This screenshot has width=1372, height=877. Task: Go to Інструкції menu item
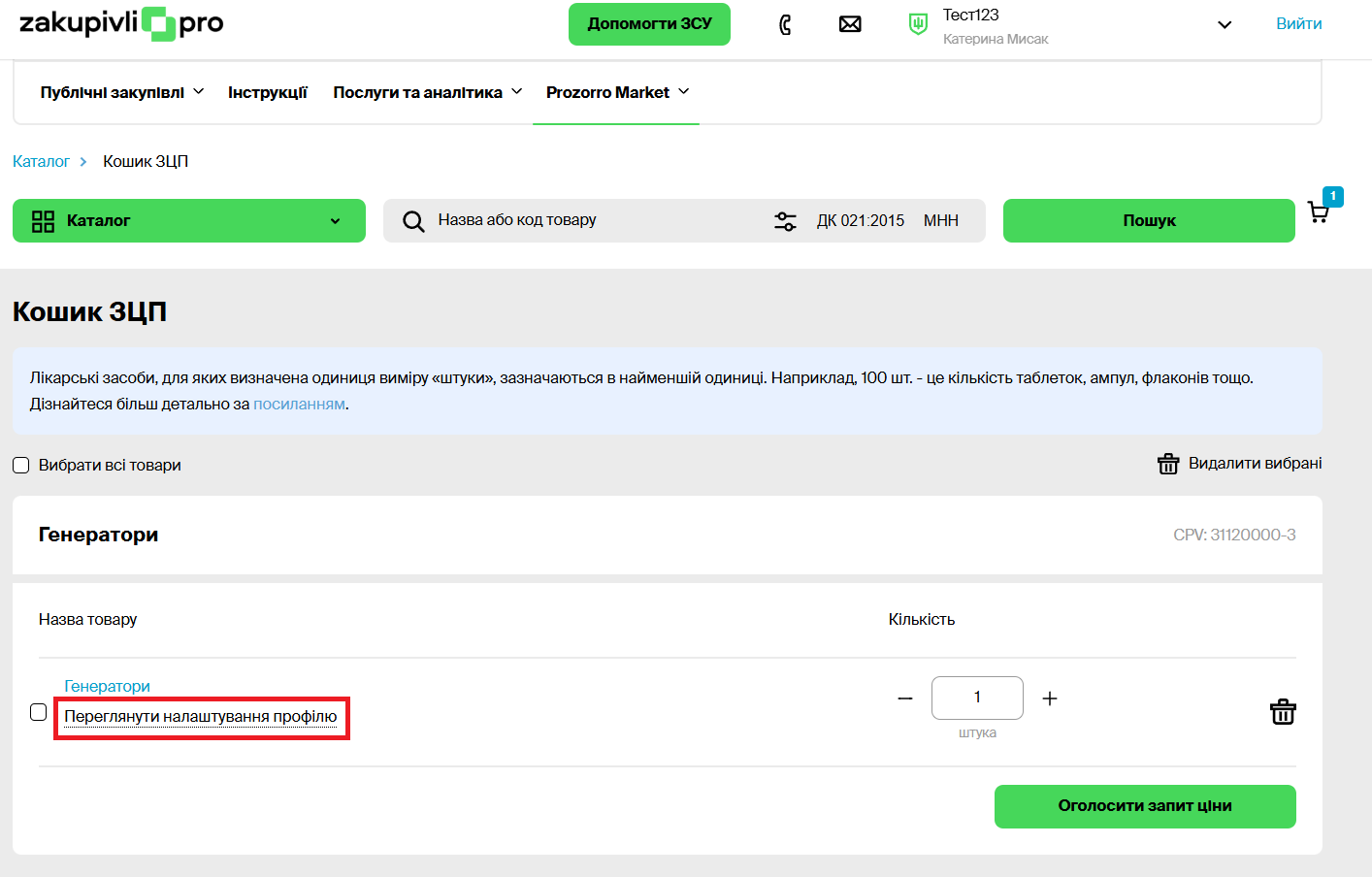268,92
